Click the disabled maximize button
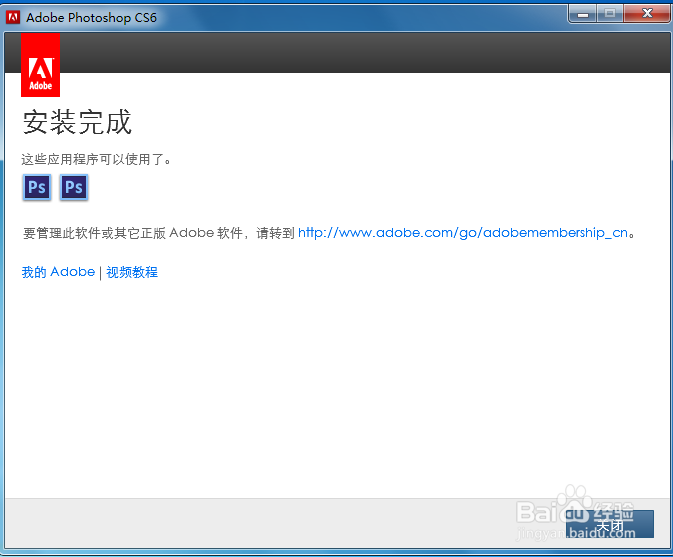 tap(609, 14)
